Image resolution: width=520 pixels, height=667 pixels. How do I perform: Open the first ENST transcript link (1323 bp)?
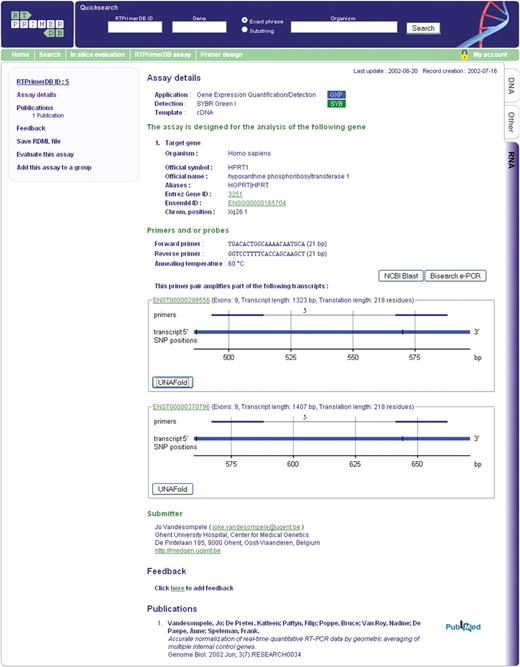[181, 300]
